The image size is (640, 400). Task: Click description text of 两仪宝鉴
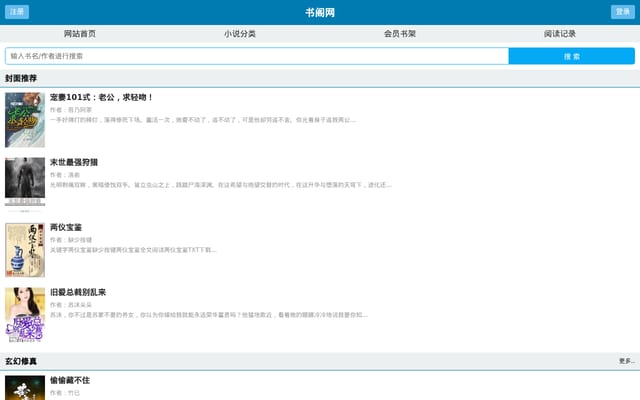pos(133,250)
